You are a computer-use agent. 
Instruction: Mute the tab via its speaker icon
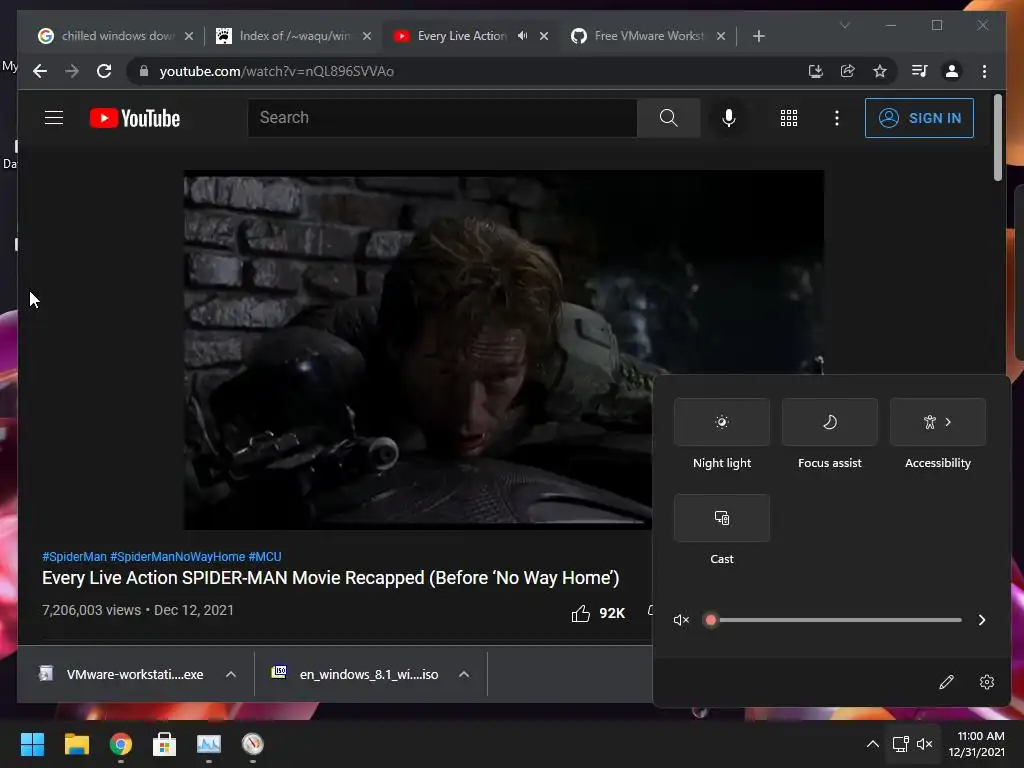522,36
